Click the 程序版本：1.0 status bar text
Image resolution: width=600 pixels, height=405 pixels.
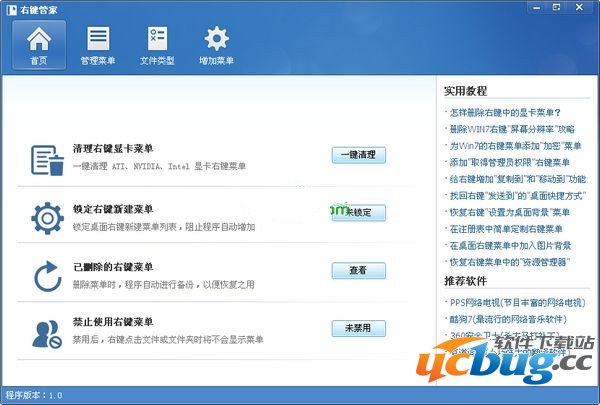[34, 395]
